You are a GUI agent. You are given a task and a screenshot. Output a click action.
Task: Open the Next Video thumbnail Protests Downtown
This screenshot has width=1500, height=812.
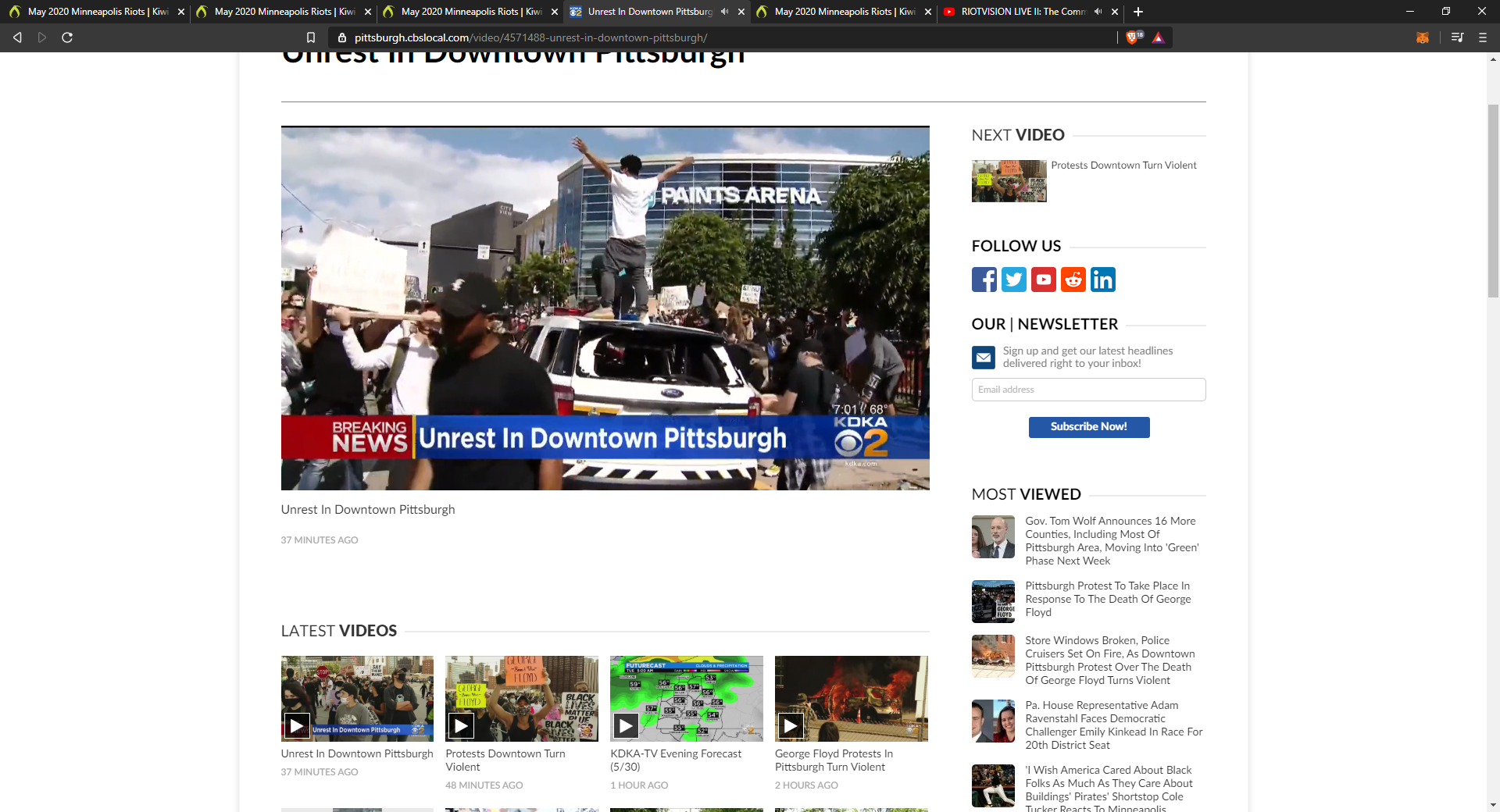tap(1009, 181)
